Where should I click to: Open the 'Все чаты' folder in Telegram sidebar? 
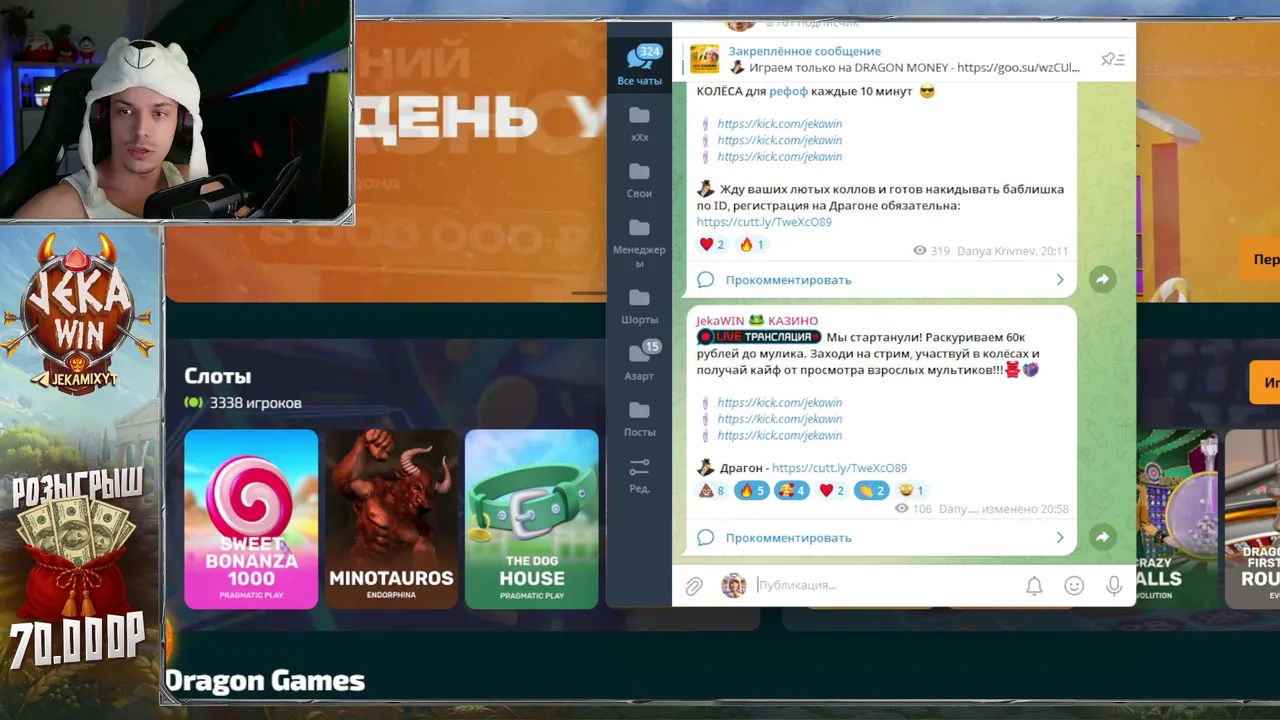(639, 66)
